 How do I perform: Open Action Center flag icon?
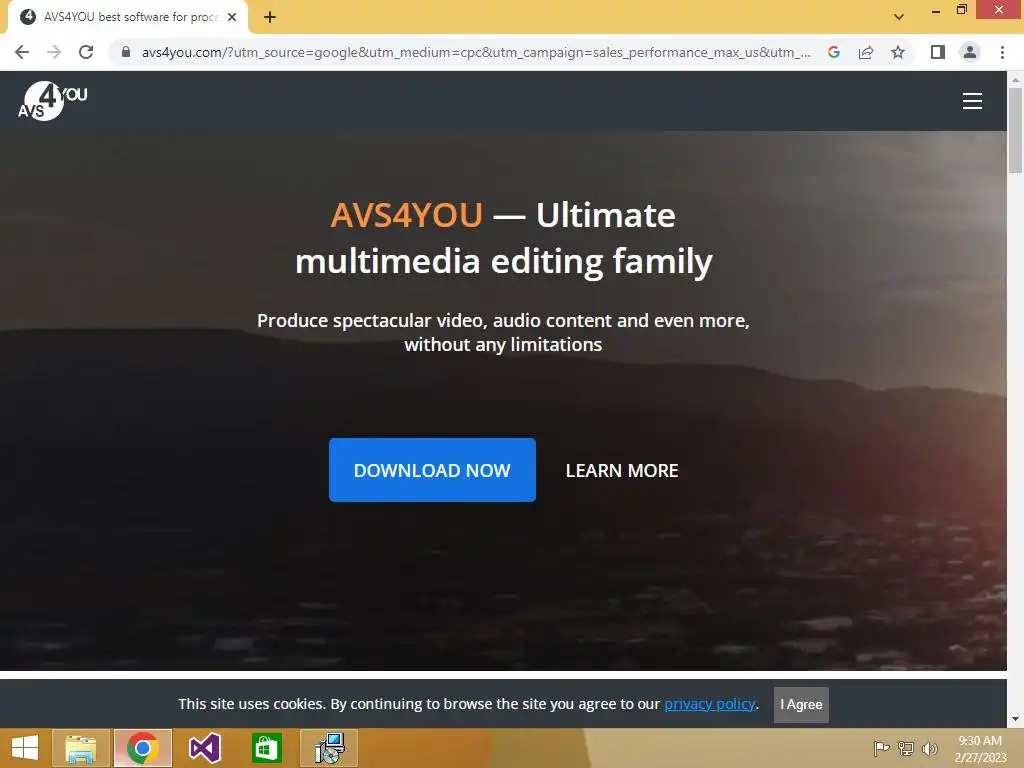[x=881, y=748]
